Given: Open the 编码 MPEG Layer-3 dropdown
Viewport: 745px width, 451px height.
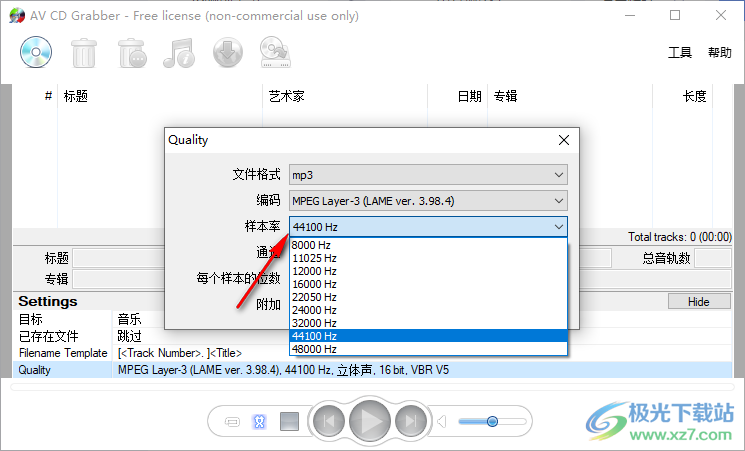Looking at the screenshot, I should tap(428, 201).
